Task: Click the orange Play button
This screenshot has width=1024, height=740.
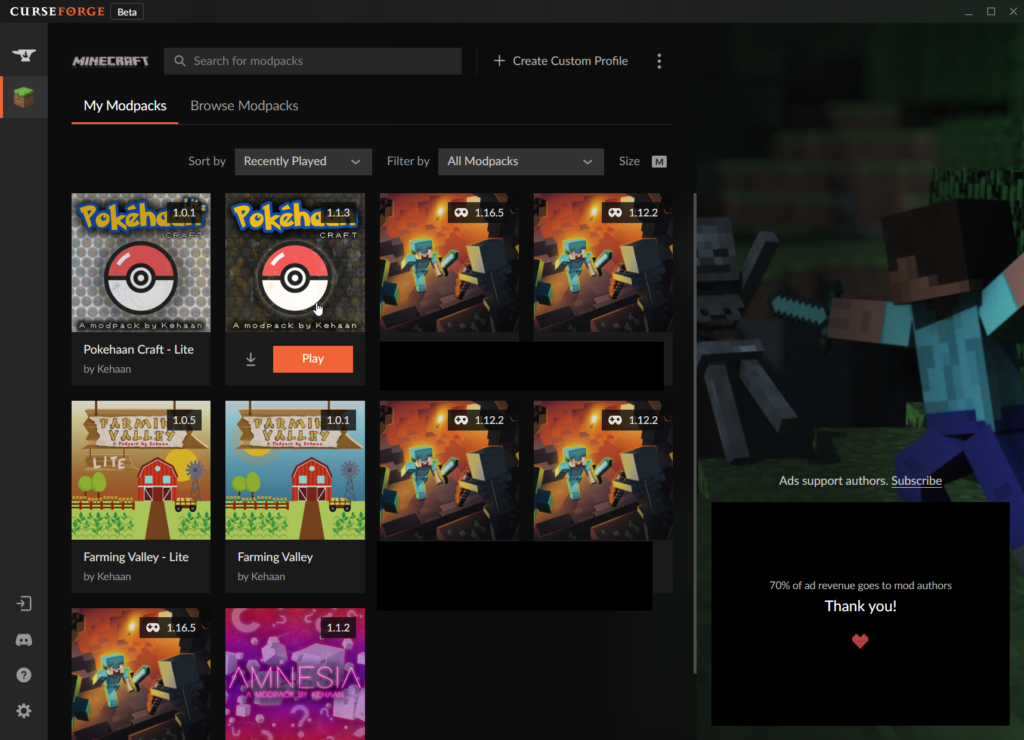Action: [313, 359]
